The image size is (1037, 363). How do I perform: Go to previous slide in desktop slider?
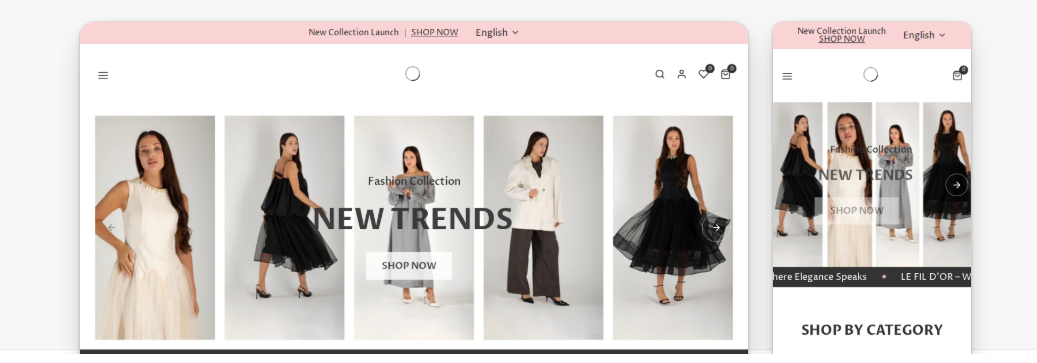pyautogui.click(x=112, y=227)
